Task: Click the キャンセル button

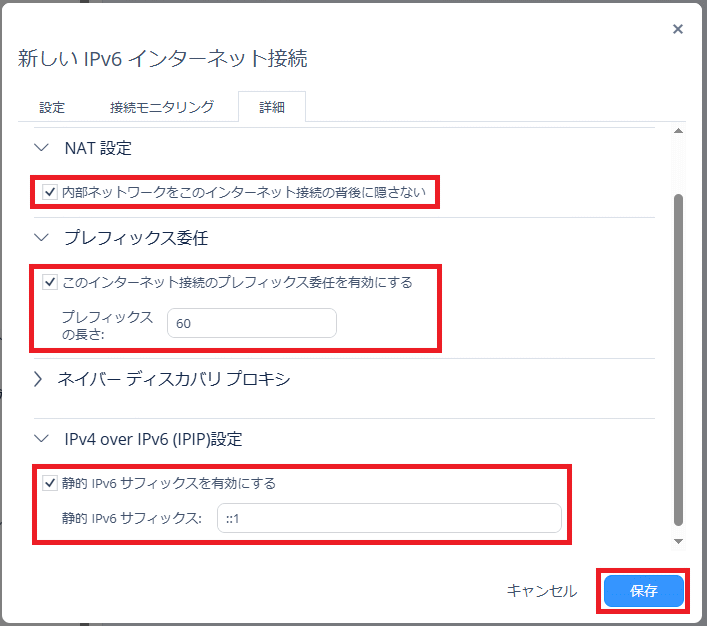Action: pos(542,591)
